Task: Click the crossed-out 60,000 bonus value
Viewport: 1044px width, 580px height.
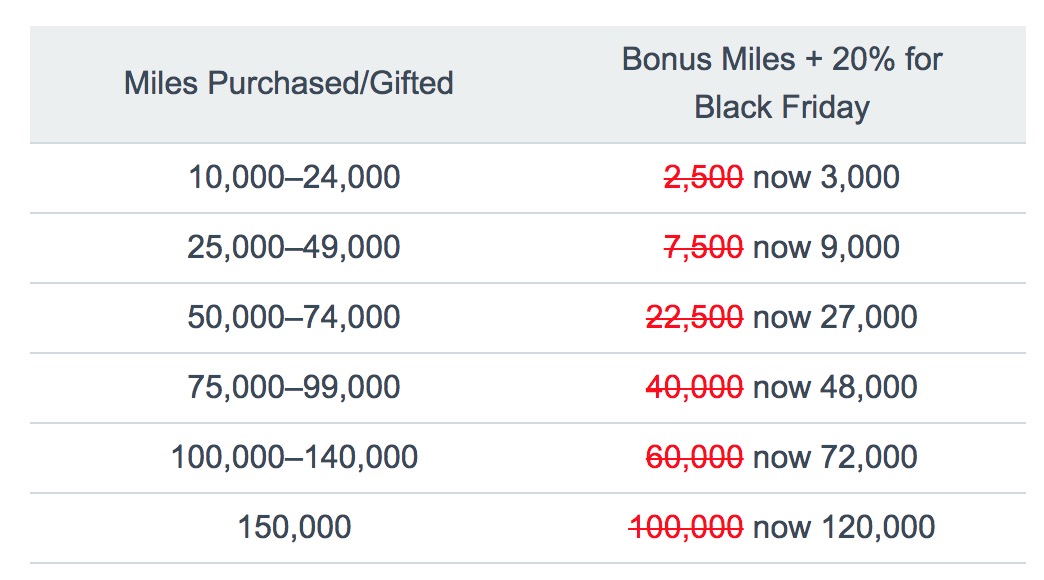Action: pos(694,457)
